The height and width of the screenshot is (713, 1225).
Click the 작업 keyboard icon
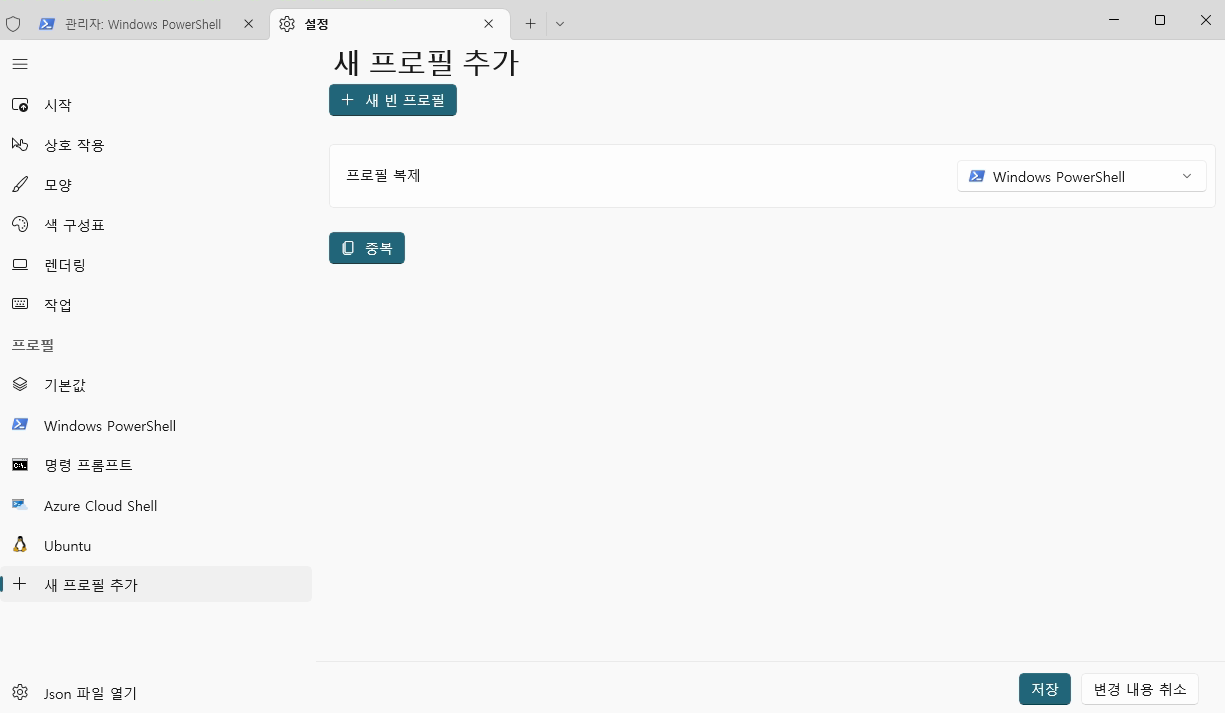pyautogui.click(x=20, y=304)
